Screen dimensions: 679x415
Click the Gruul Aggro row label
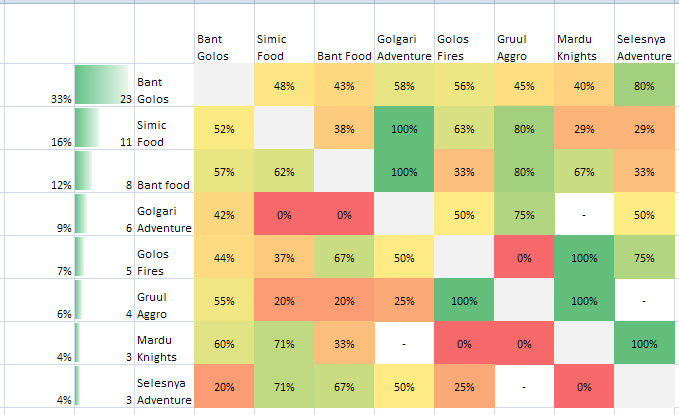(163, 300)
